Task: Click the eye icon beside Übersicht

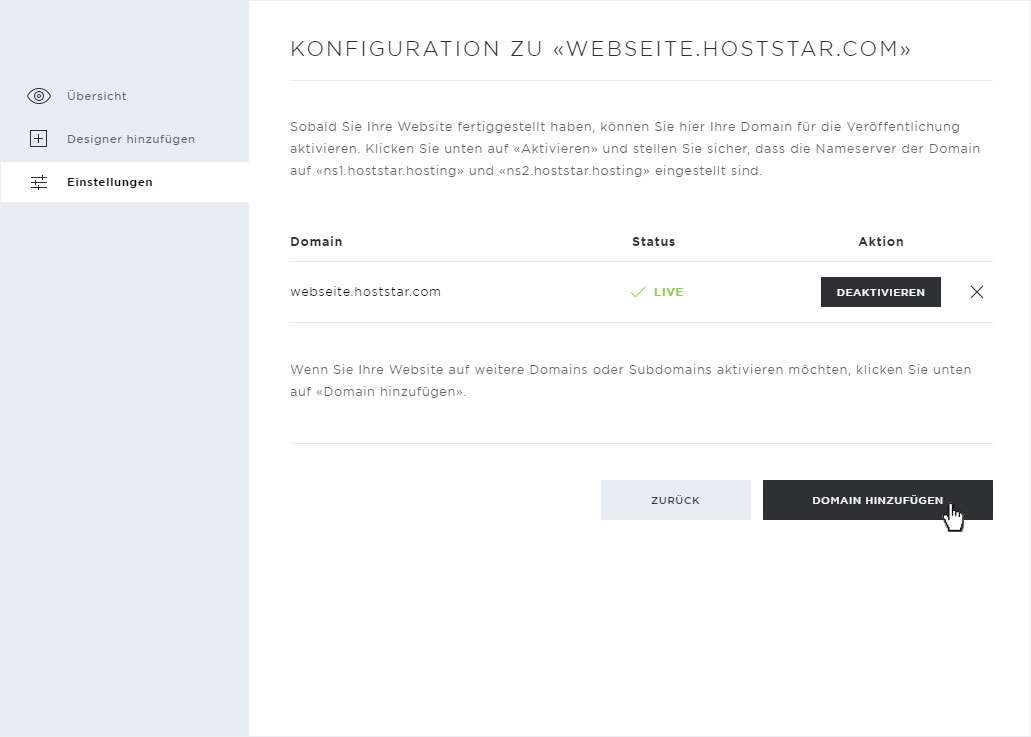Action: pyautogui.click(x=39, y=96)
